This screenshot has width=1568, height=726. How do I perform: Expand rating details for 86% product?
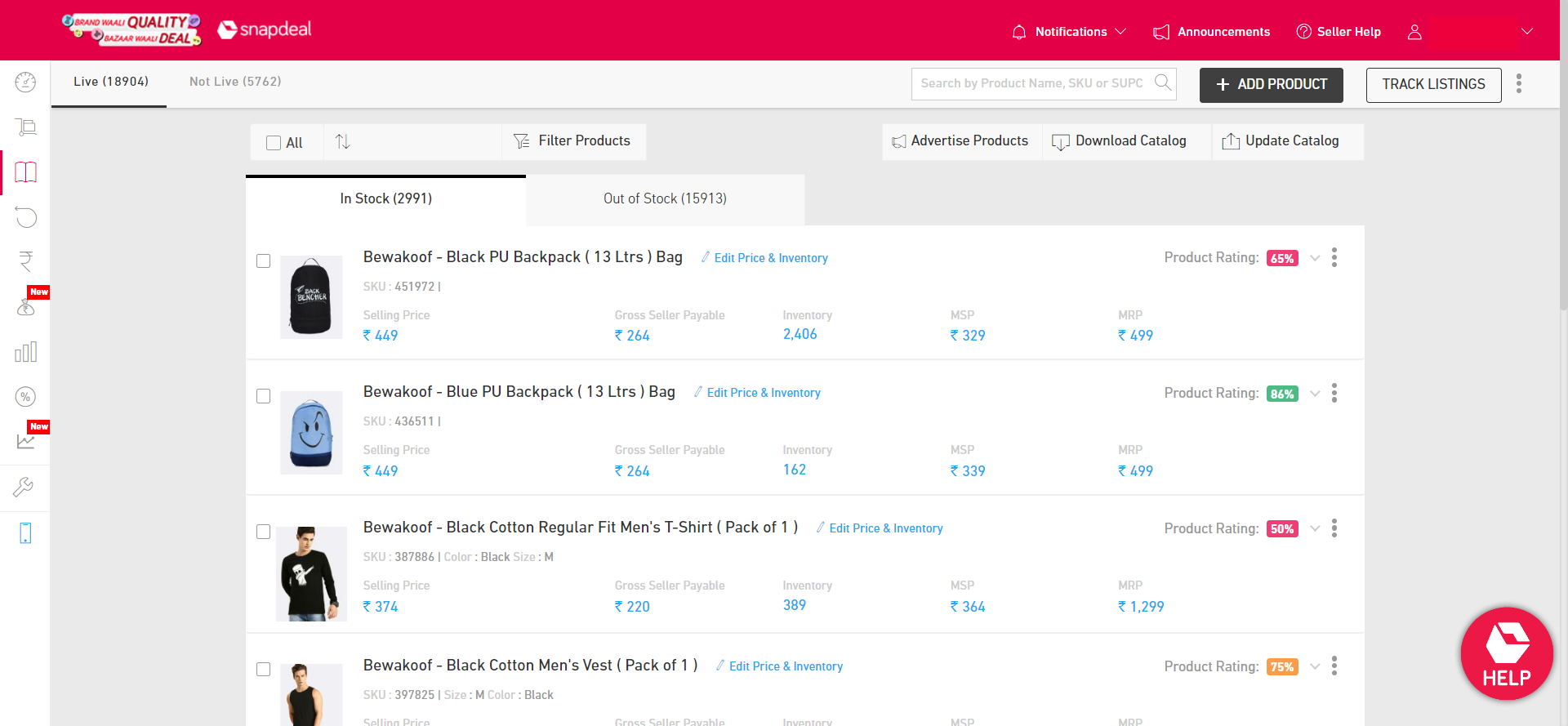pos(1315,394)
